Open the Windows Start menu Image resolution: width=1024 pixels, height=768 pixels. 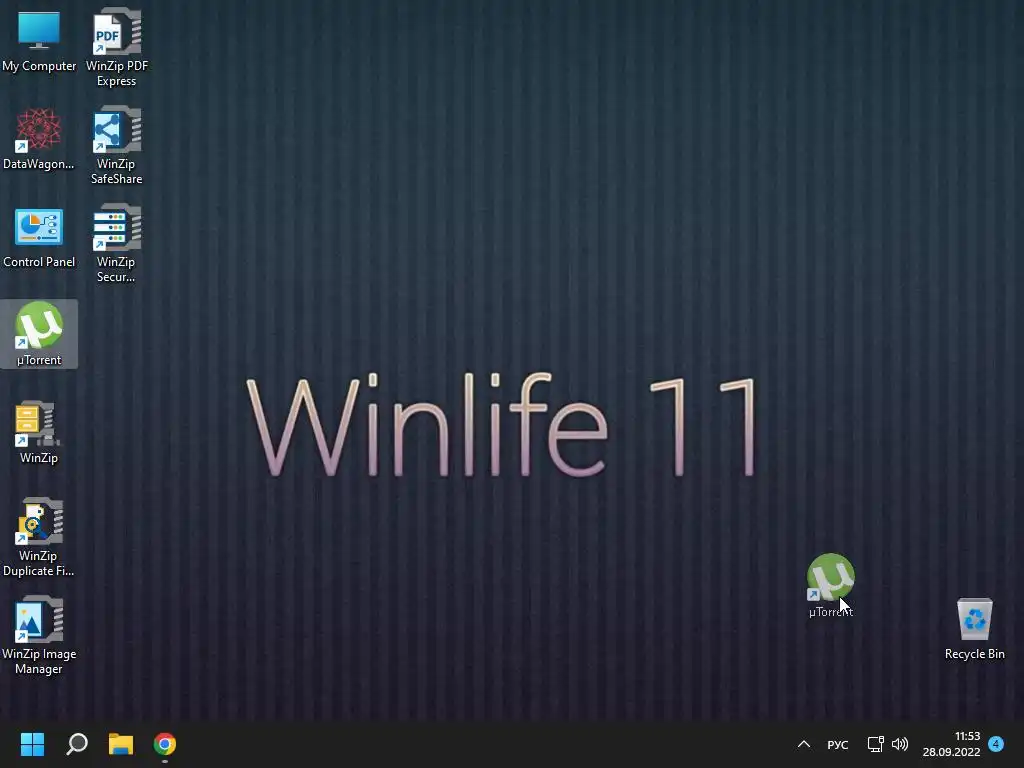32,744
